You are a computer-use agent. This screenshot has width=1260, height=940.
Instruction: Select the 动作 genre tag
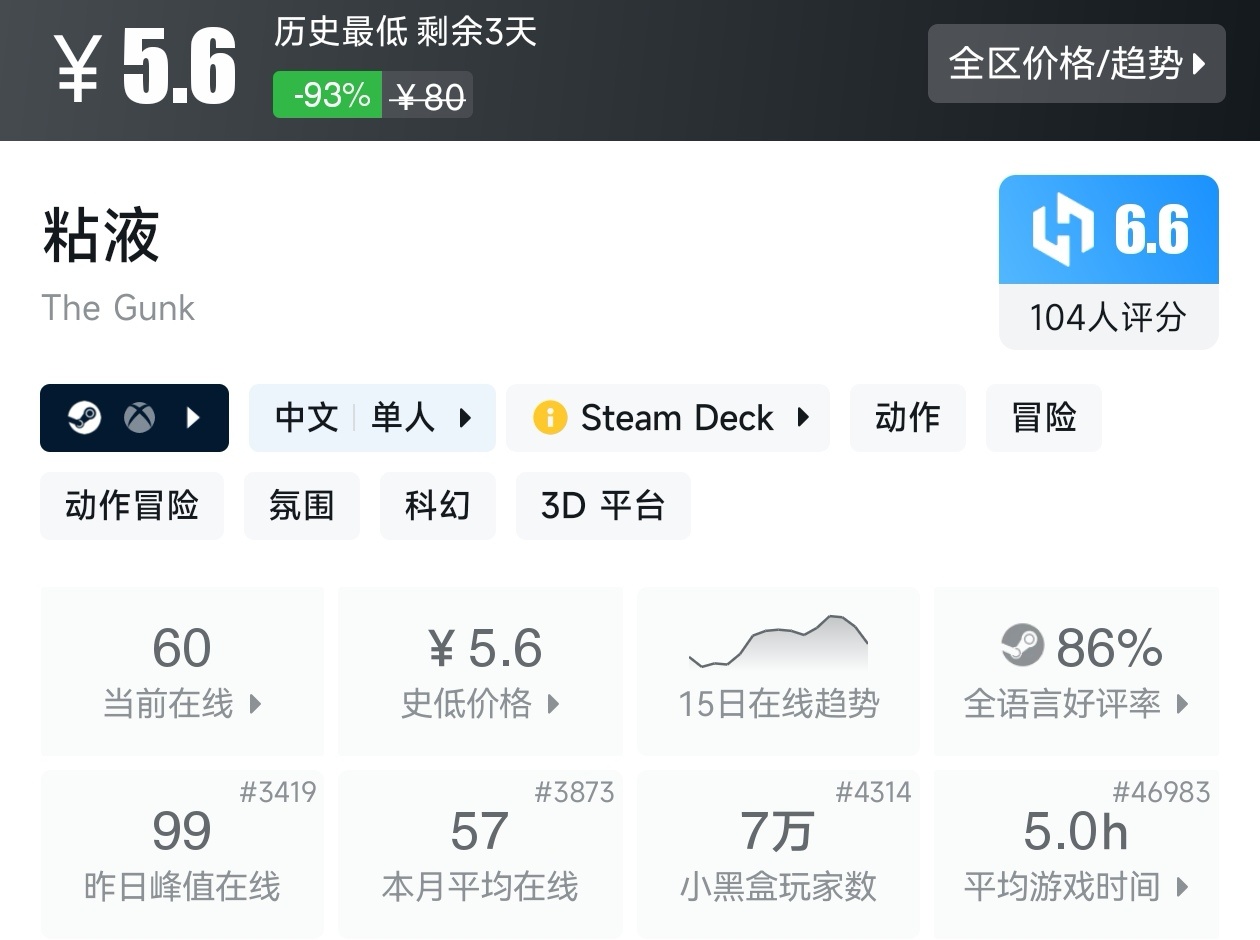point(907,417)
